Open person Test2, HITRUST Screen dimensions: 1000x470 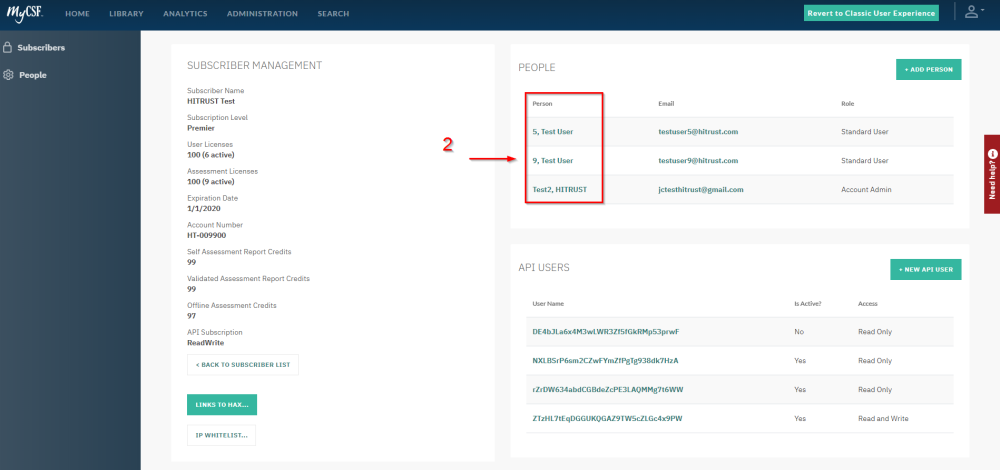[560, 189]
